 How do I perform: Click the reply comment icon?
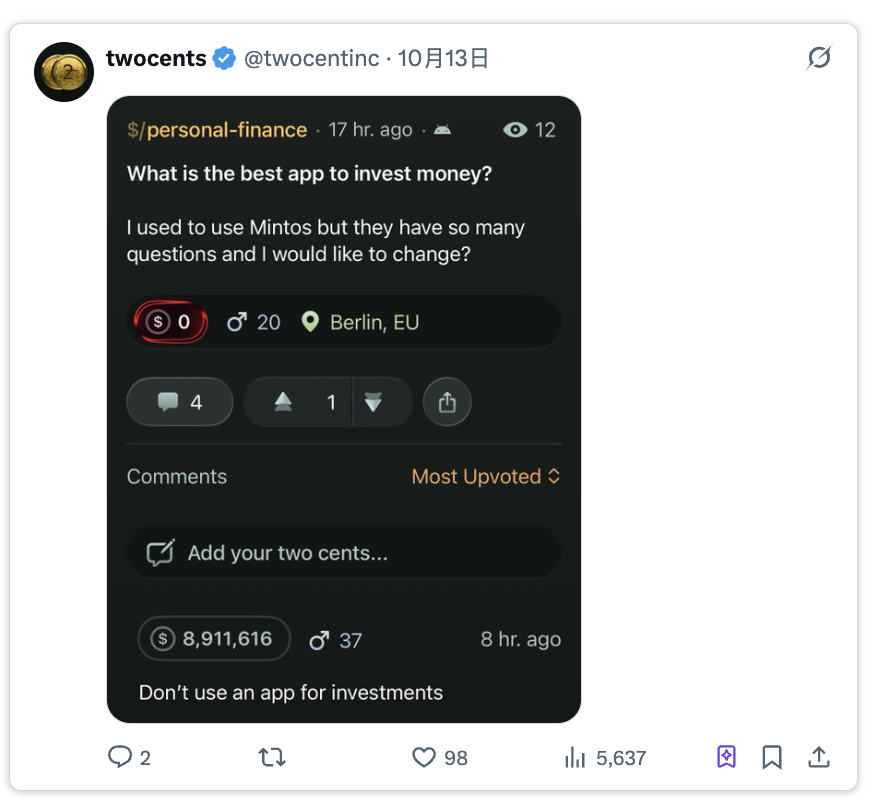point(121,757)
